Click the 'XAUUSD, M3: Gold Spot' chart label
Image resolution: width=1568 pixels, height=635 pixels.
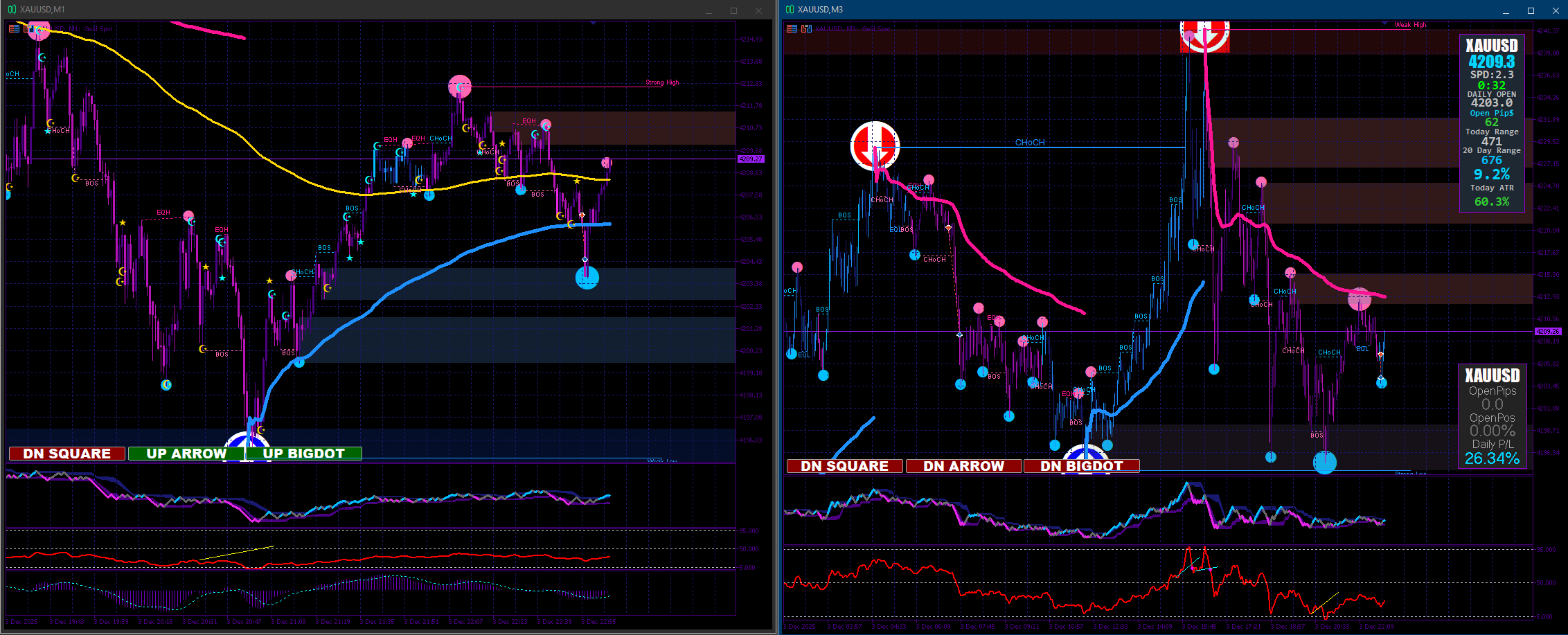click(853, 29)
